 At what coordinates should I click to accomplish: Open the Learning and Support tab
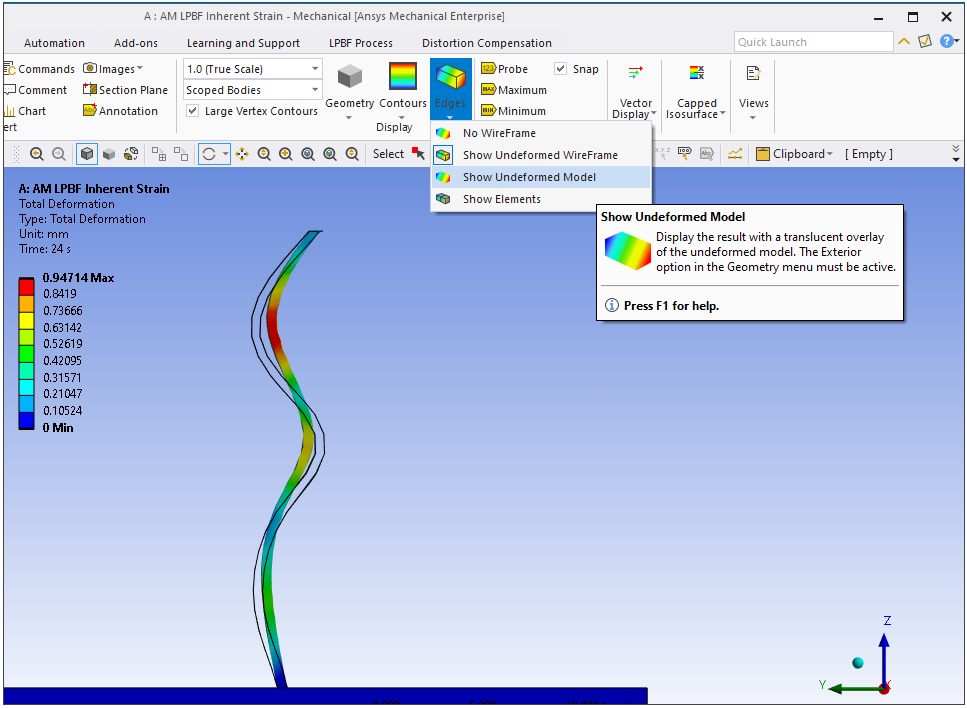[x=243, y=43]
